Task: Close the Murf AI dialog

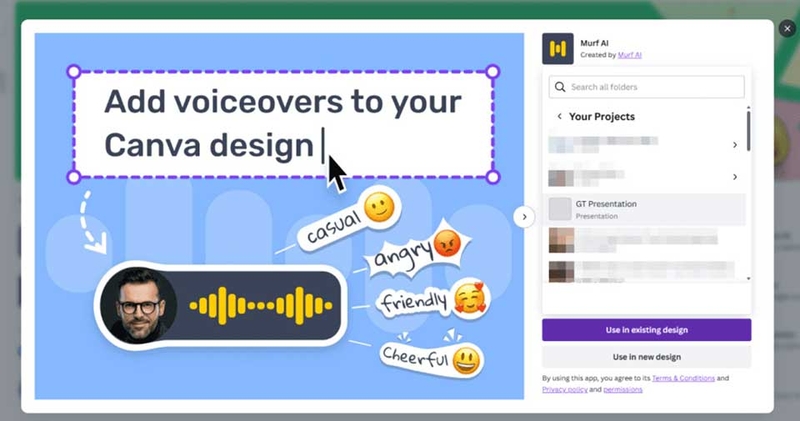Action: tap(787, 29)
